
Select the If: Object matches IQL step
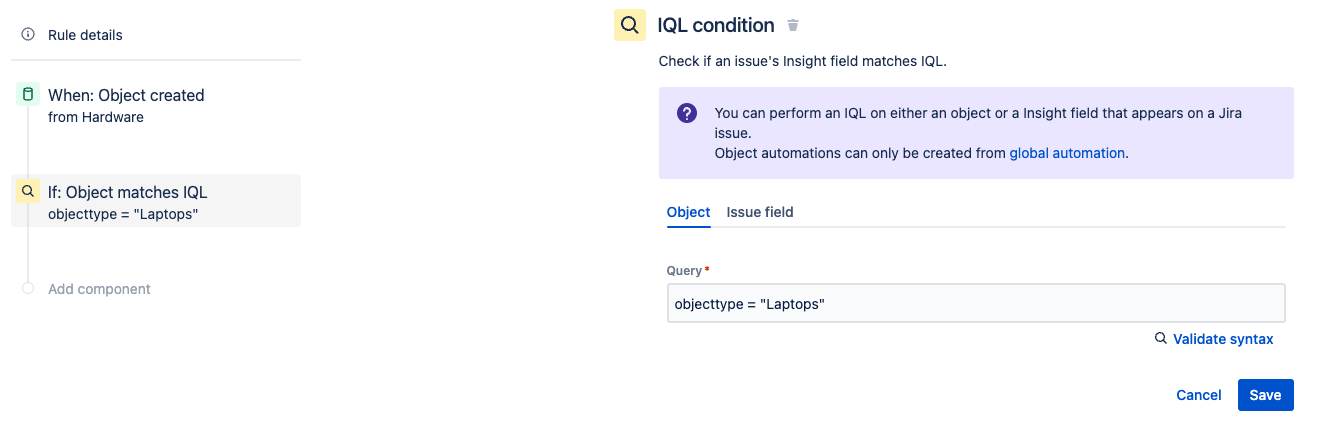click(x=128, y=192)
